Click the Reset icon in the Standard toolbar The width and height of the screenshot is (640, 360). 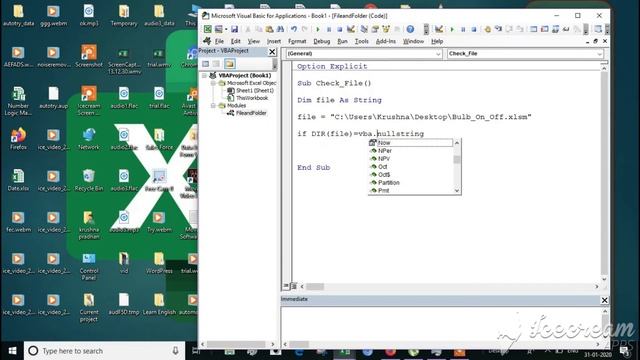click(340, 29)
